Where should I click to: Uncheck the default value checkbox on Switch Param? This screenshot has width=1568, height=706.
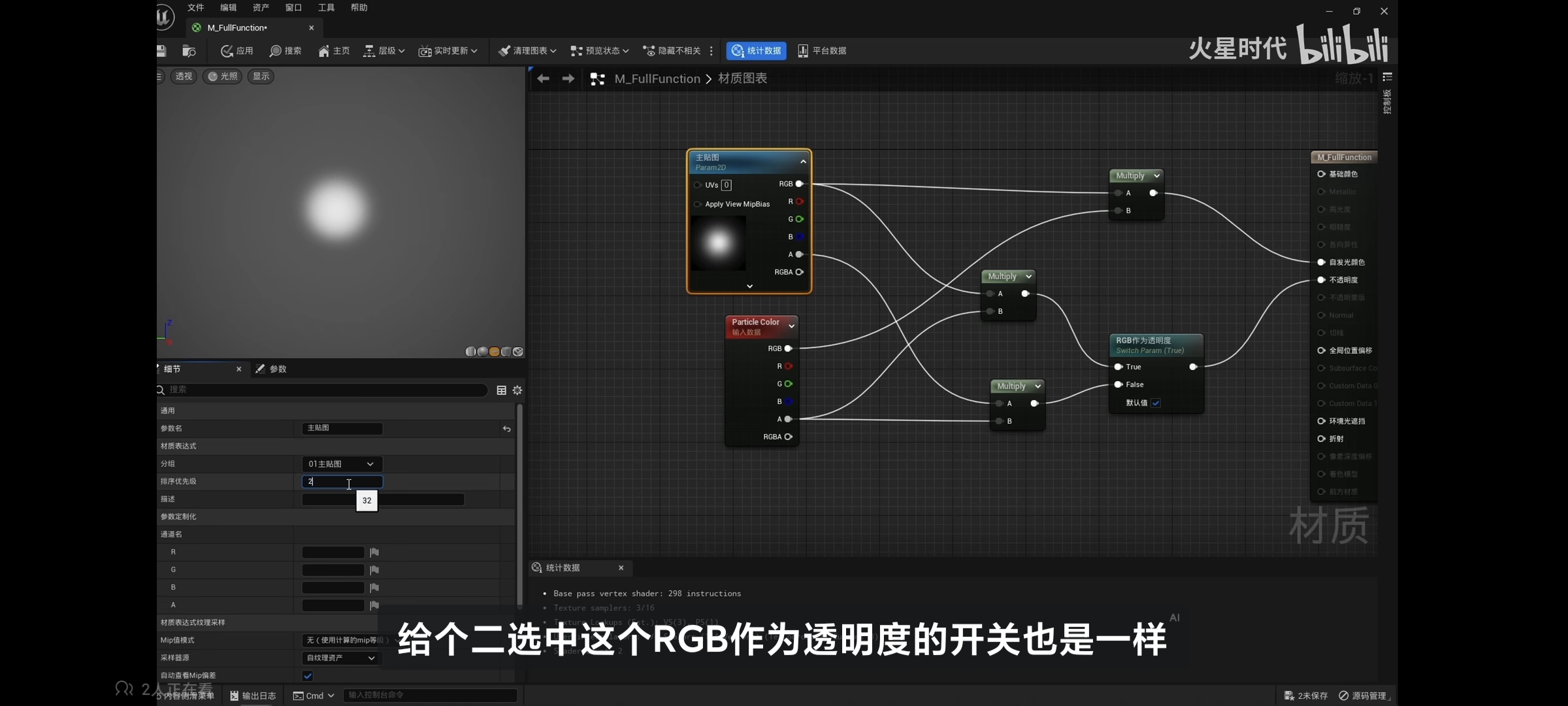(x=1156, y=403)
